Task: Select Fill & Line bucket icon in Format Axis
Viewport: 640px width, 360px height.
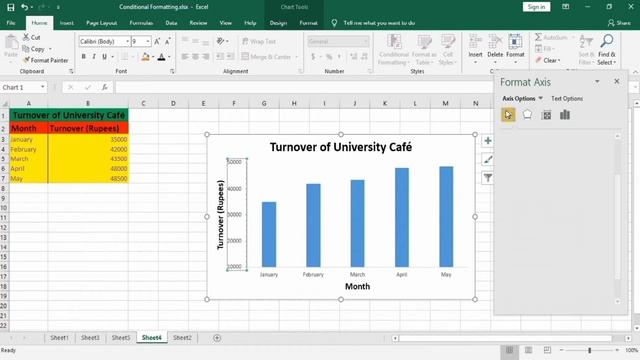Action: click(508, 115)
